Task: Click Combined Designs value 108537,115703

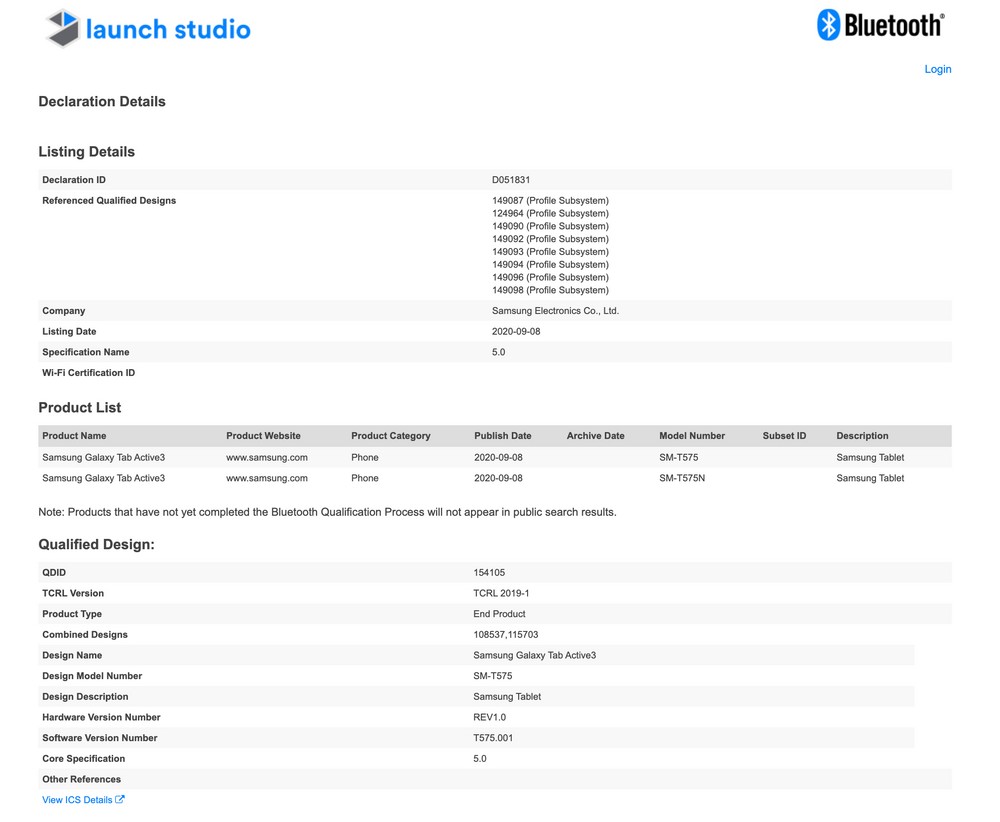Action: [x=506, y=635]
